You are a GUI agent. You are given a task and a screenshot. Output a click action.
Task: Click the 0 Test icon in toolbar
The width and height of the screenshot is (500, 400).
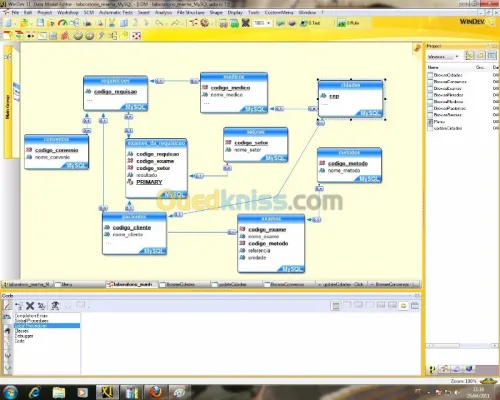tap(310, 23)
